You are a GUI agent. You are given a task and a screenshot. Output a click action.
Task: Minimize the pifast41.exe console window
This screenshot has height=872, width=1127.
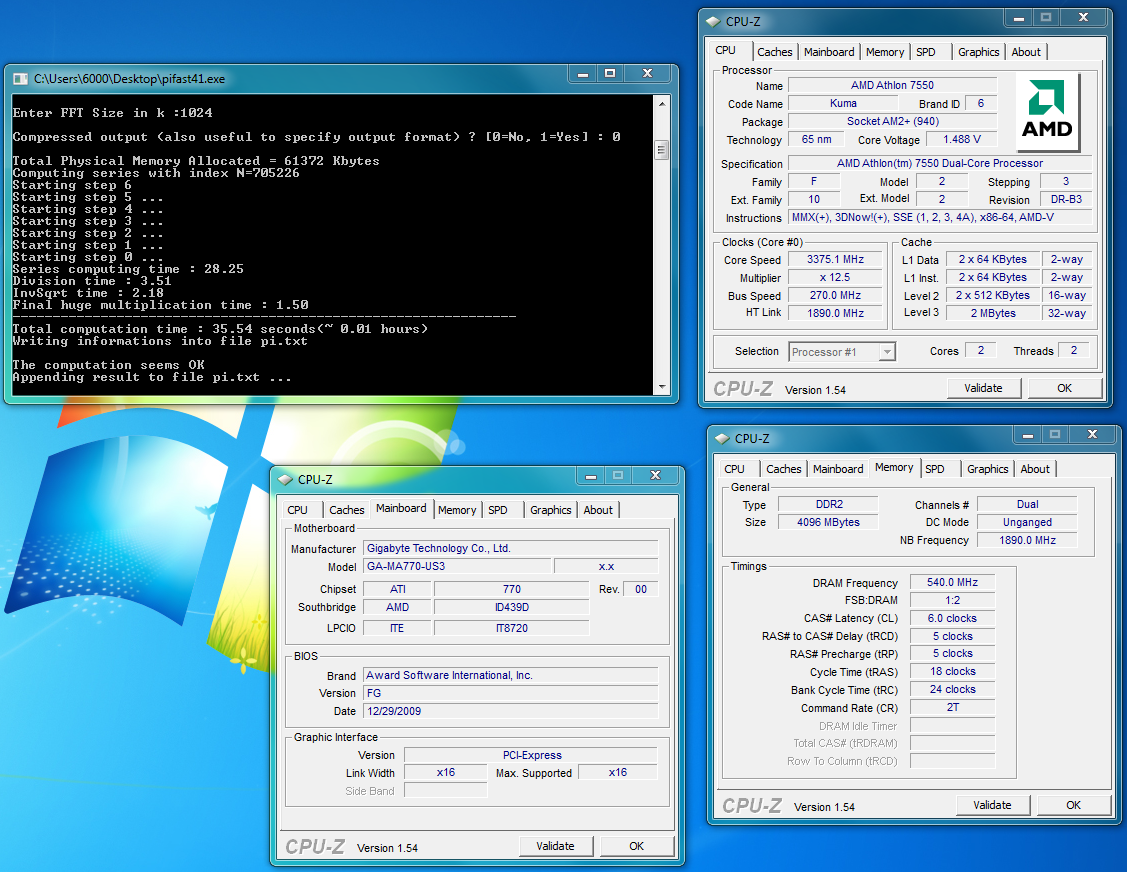[x=583, y=73]
